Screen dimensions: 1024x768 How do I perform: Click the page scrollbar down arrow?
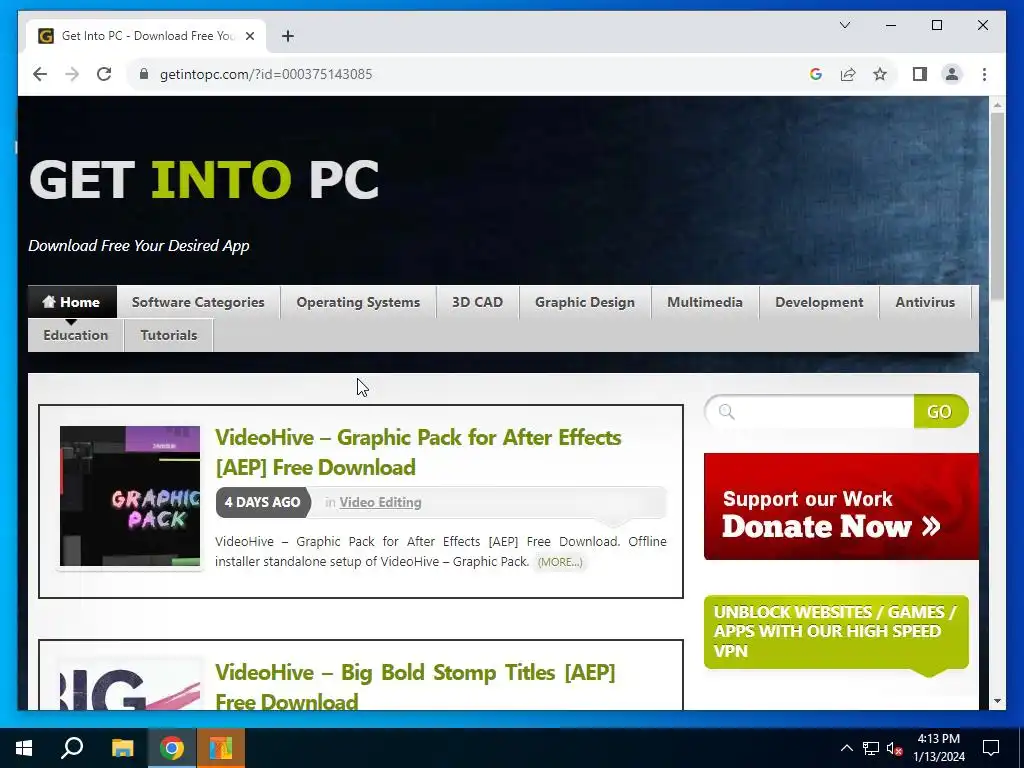tap(997, 701)
